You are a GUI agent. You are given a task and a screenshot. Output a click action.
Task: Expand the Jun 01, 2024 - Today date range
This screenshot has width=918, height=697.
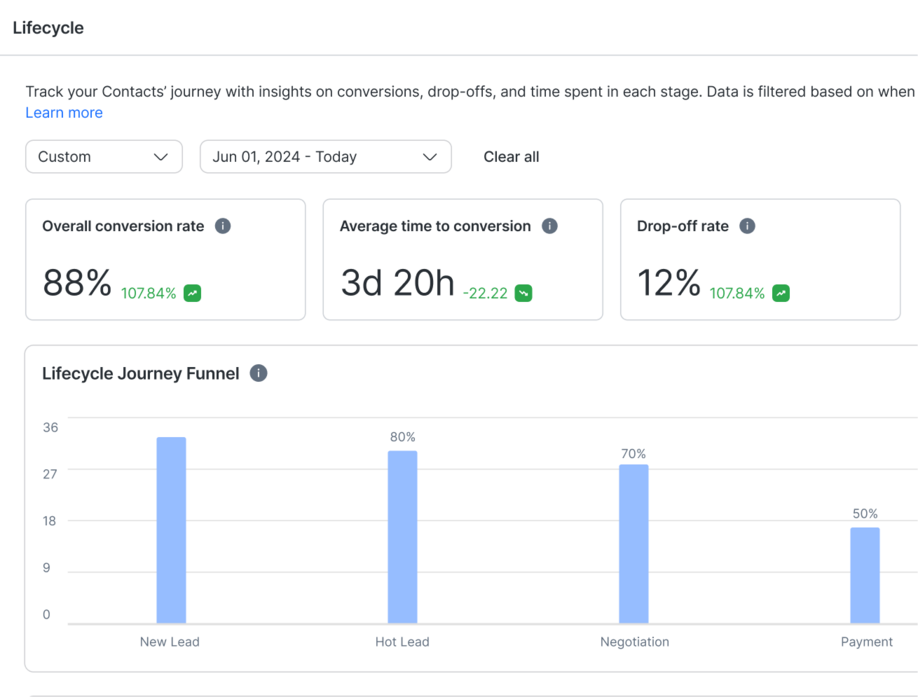(x=325, y=157)
